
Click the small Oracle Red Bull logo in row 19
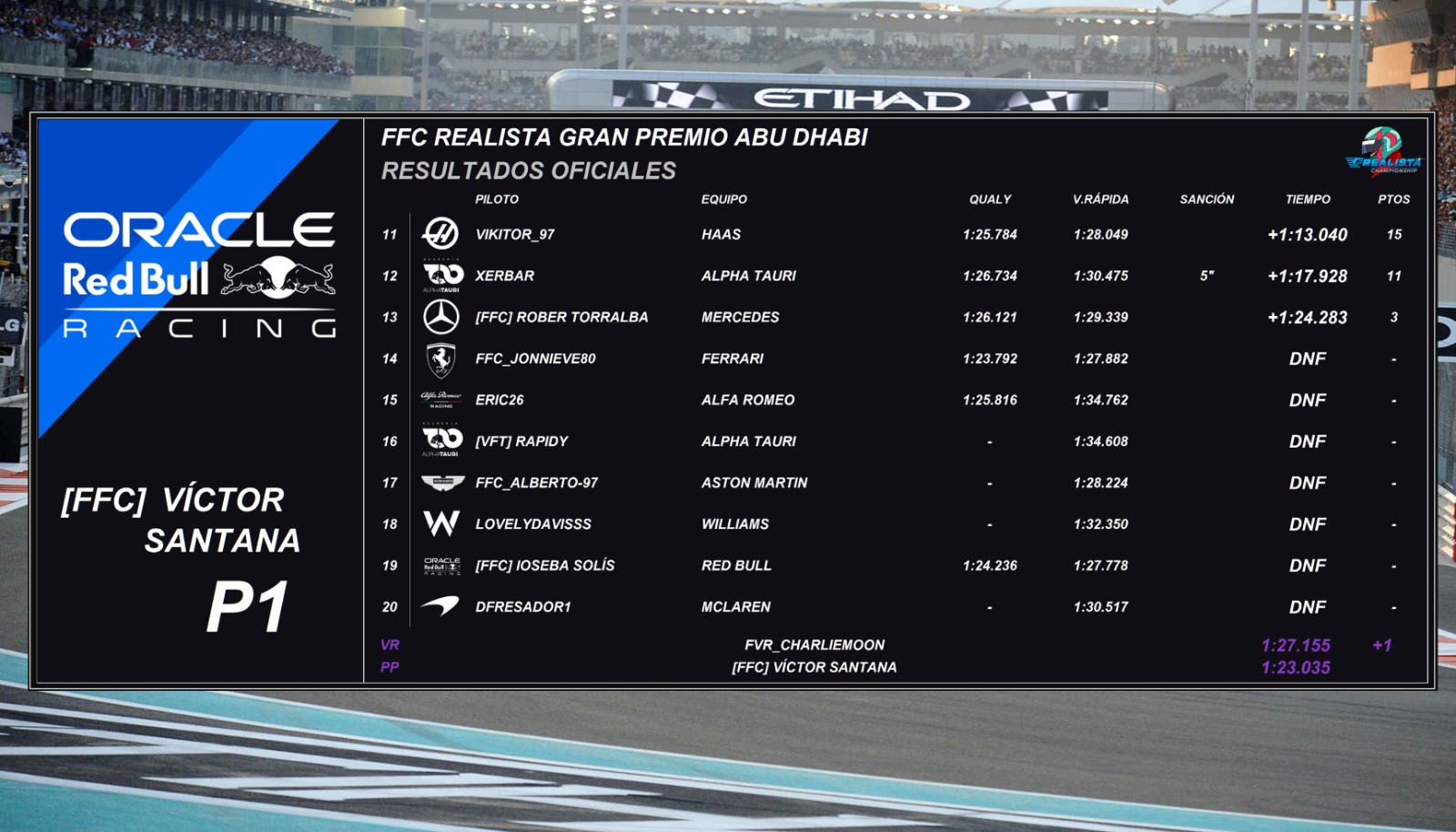pyautogui.click(x=442, y=565)
